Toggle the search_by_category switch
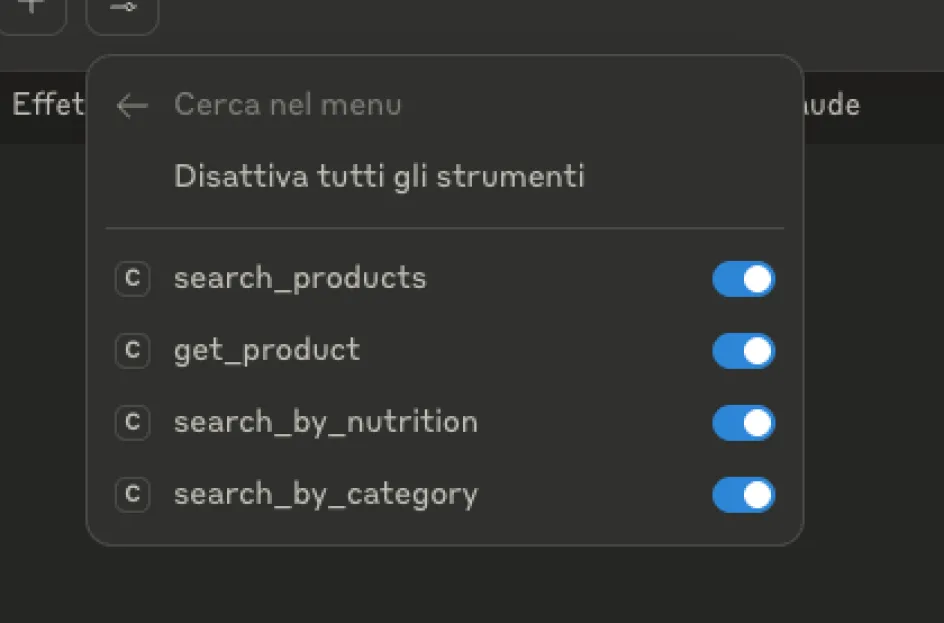The image size is (944, 623). pyautogui.click(x=743, y=495)
